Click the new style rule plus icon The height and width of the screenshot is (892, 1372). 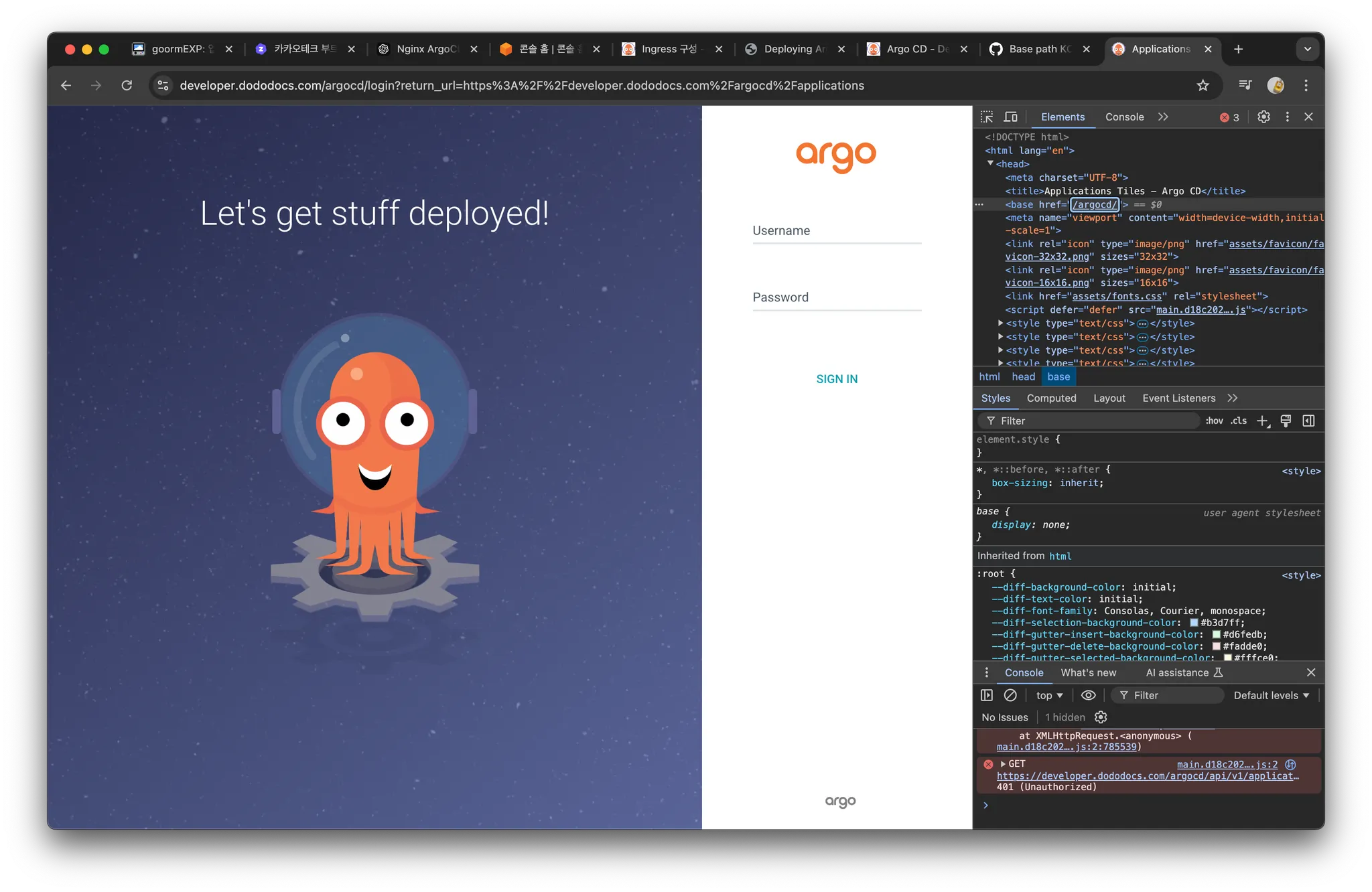pyautogui.click(x=1262, y=421)
